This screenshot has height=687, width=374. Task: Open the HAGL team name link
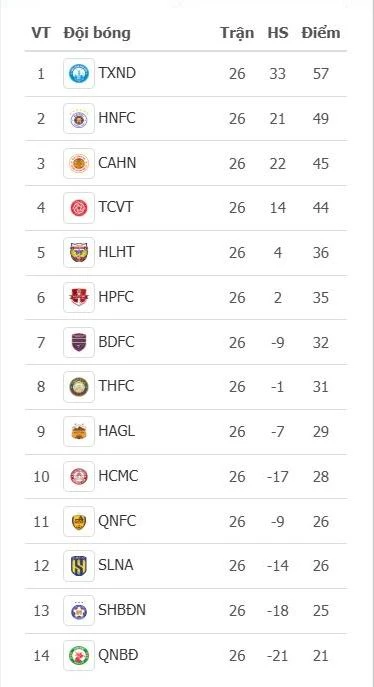pyautogui.click(x=116, y=431)
